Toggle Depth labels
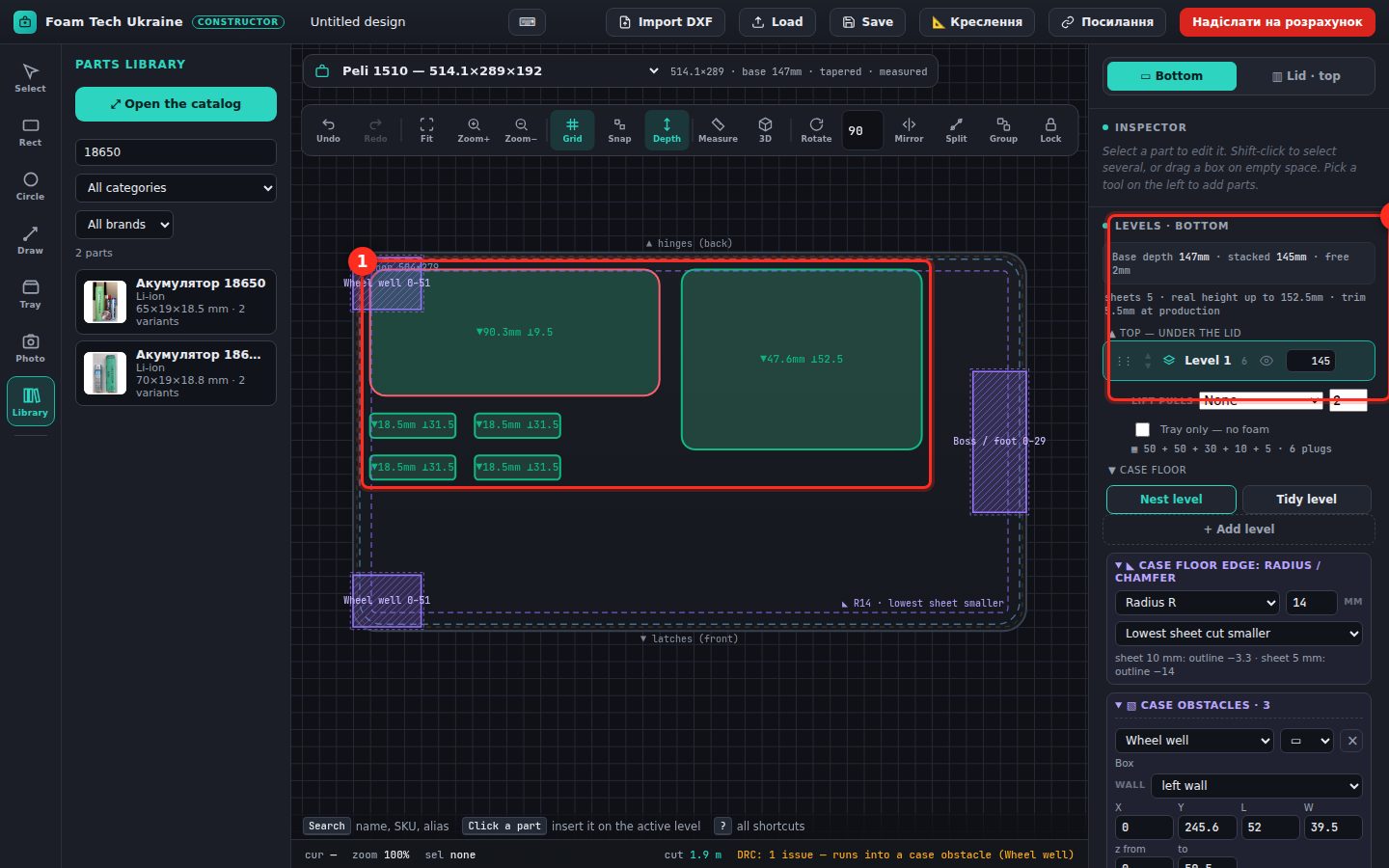Screen dimensions: 1389x868 [x=667, y=130]
